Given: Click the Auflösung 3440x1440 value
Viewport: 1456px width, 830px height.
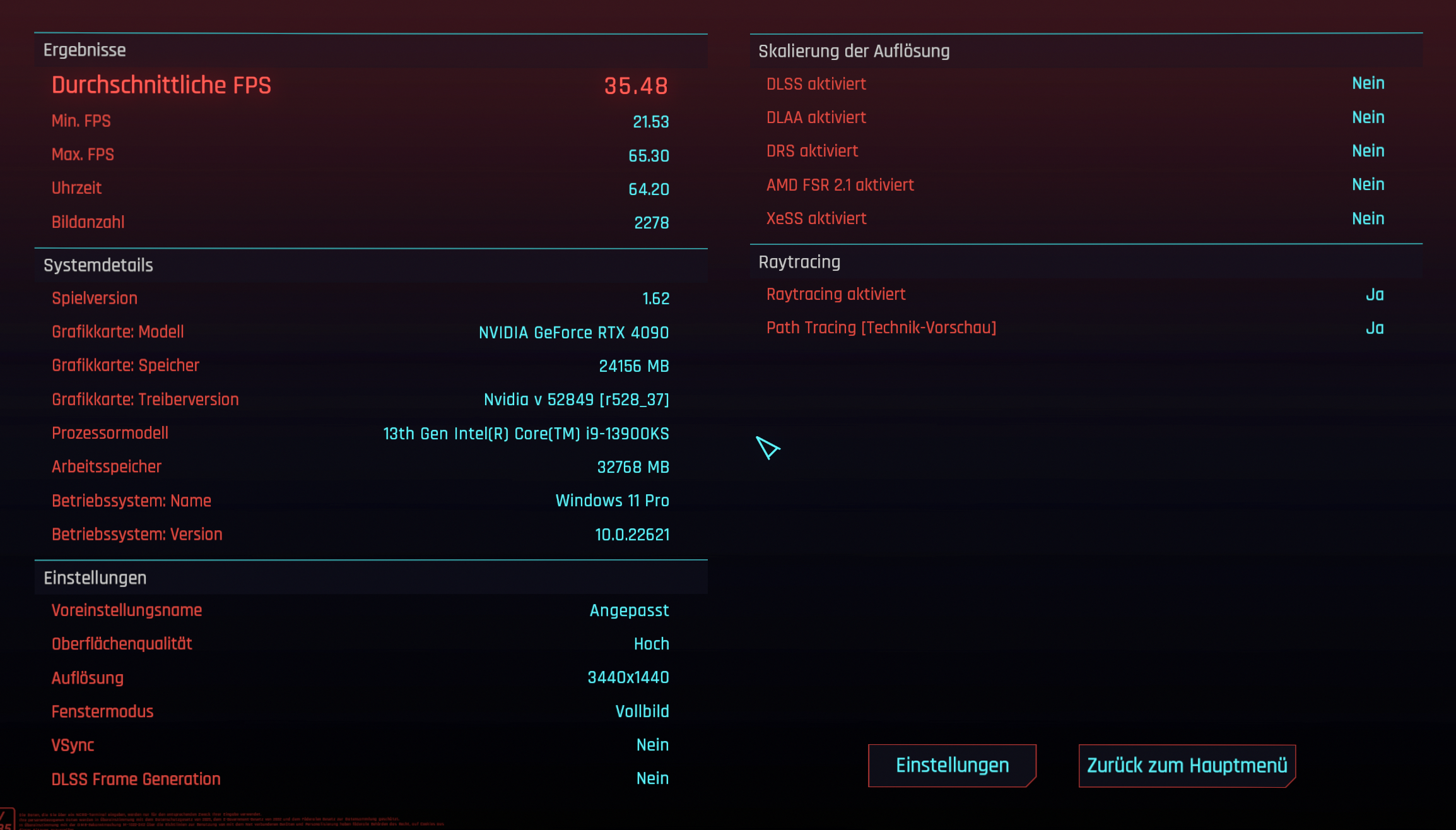Looking at the screenshot, I should point(628,677).
